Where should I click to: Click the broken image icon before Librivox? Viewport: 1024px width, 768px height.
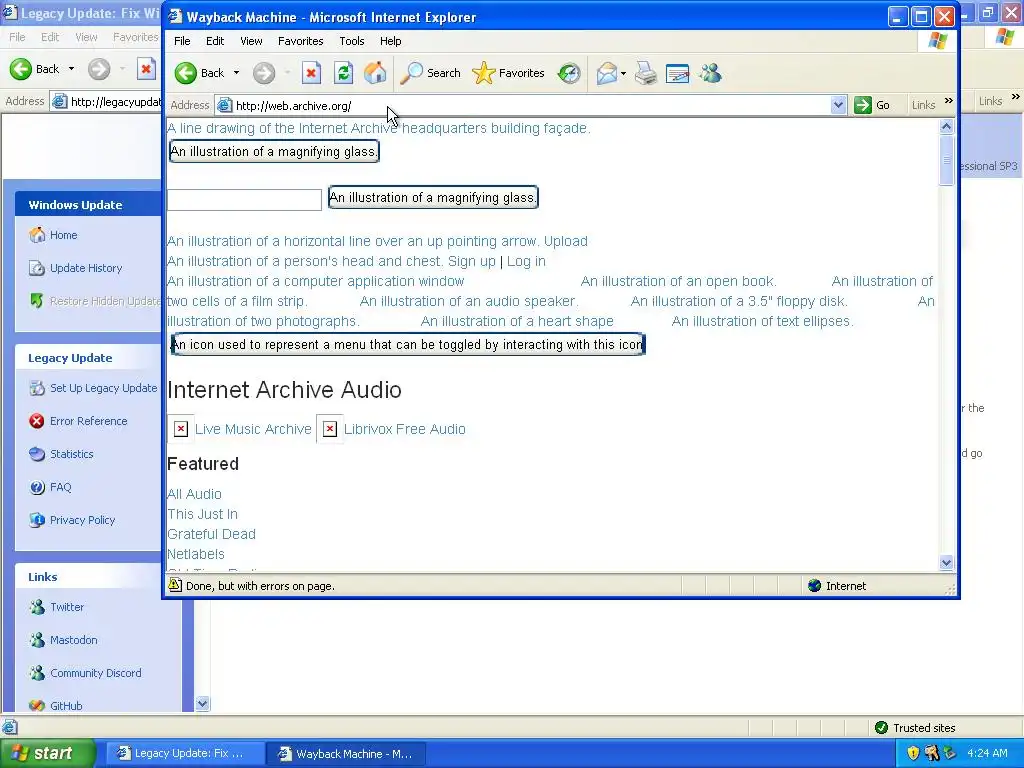coord(330,429)
